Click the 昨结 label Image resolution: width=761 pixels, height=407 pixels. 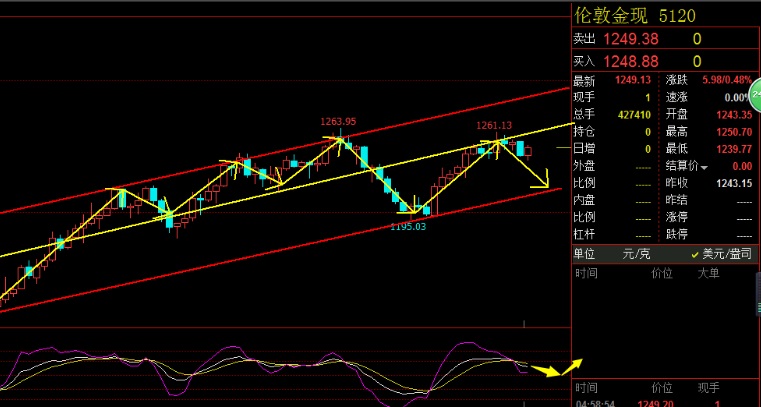pos(677,200)
